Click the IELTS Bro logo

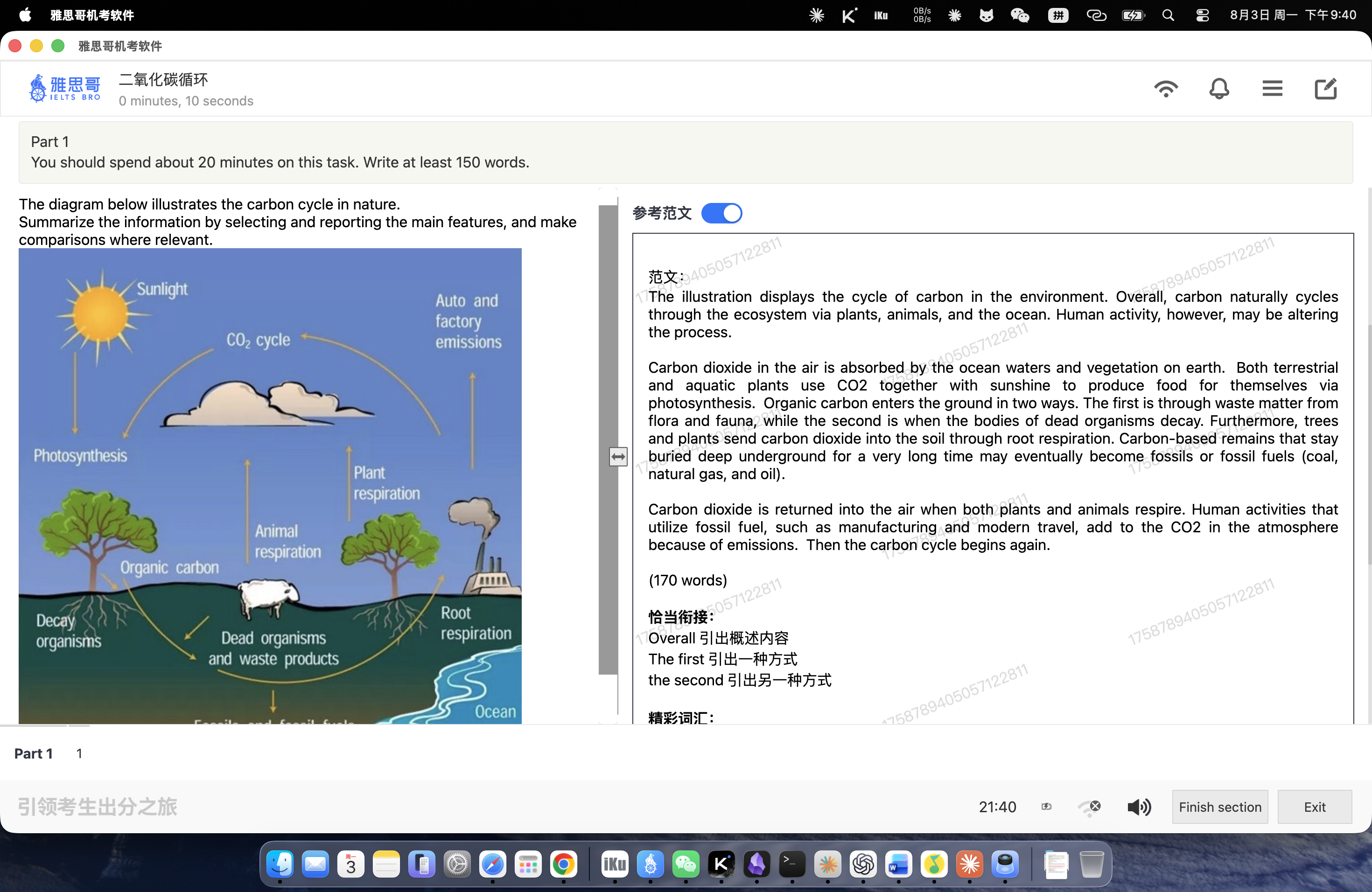click(64, 88)
